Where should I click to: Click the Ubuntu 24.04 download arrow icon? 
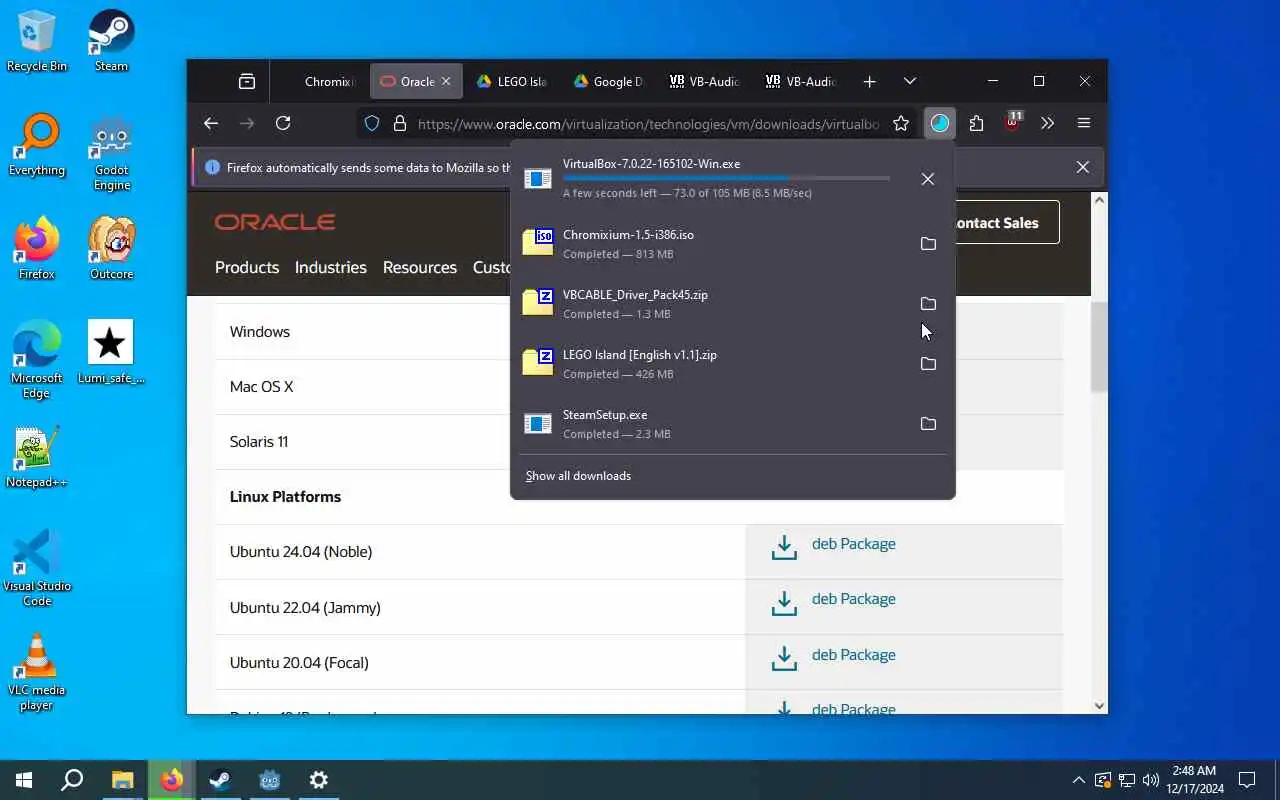click(x=784, y=547)
